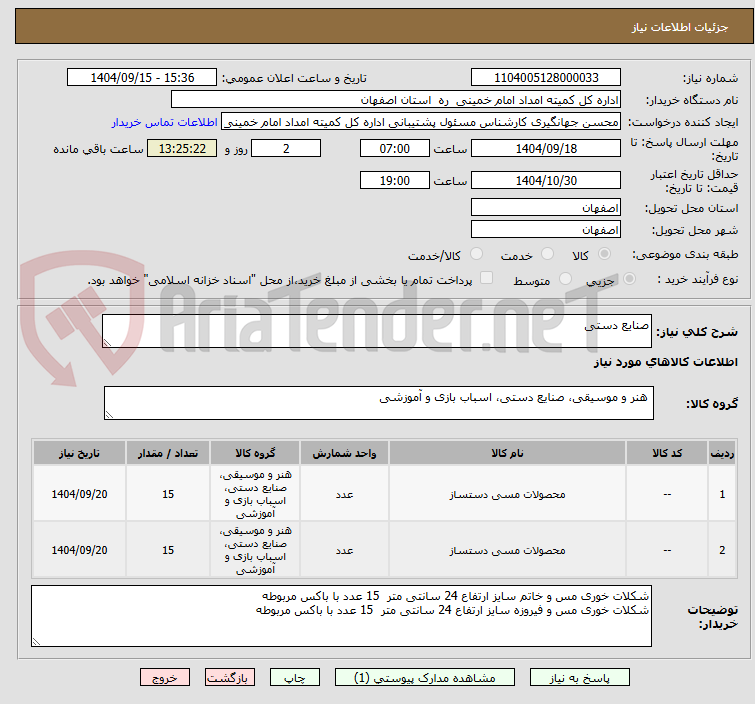Click the delivery city field 'اصفهان'

[546, 230]
